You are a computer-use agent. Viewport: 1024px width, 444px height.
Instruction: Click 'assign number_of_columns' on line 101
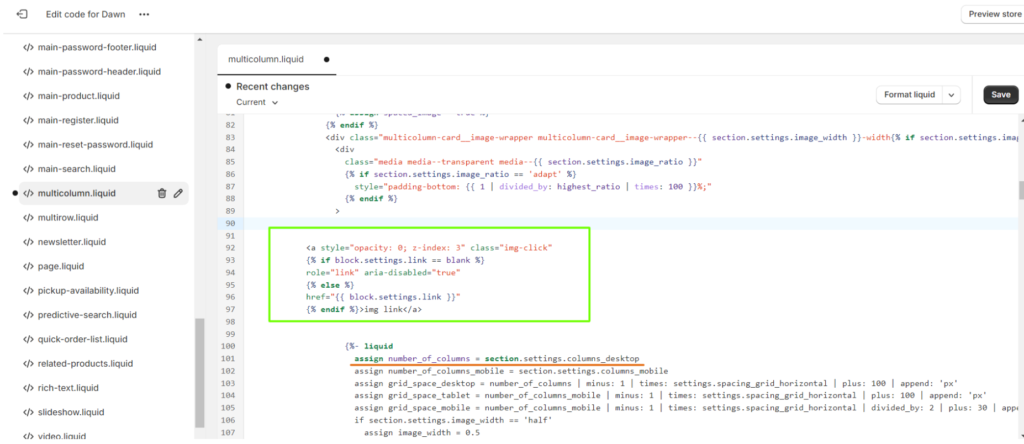pyautogui.click(x=412, y=358)
